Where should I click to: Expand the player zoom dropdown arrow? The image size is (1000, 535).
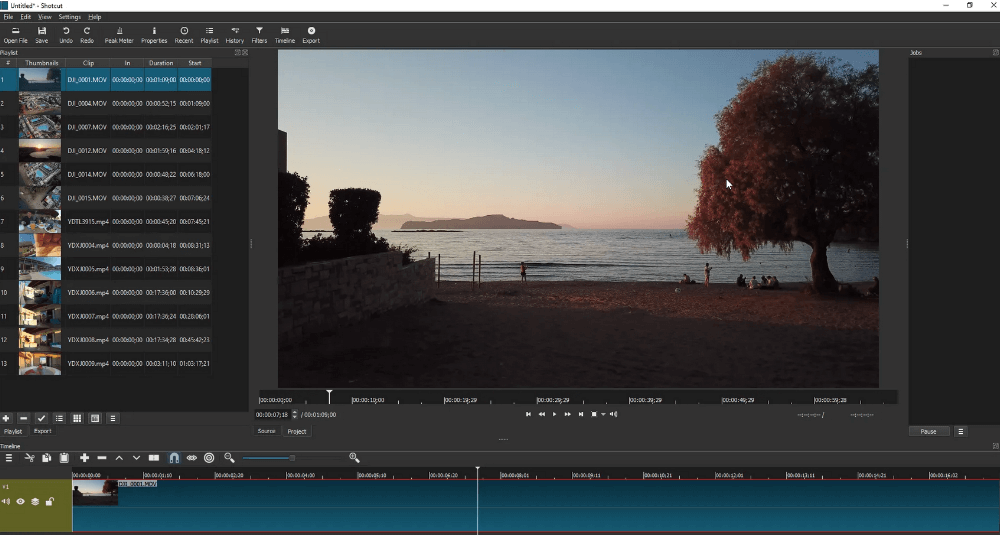tap(603, 414)
